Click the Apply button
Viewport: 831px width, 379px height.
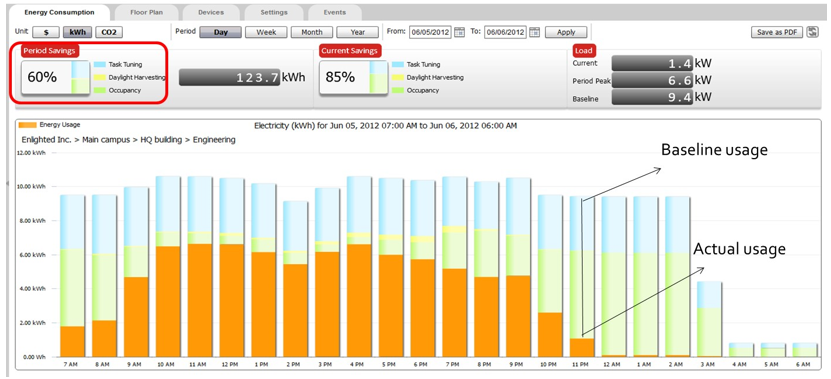pos(566,32)
